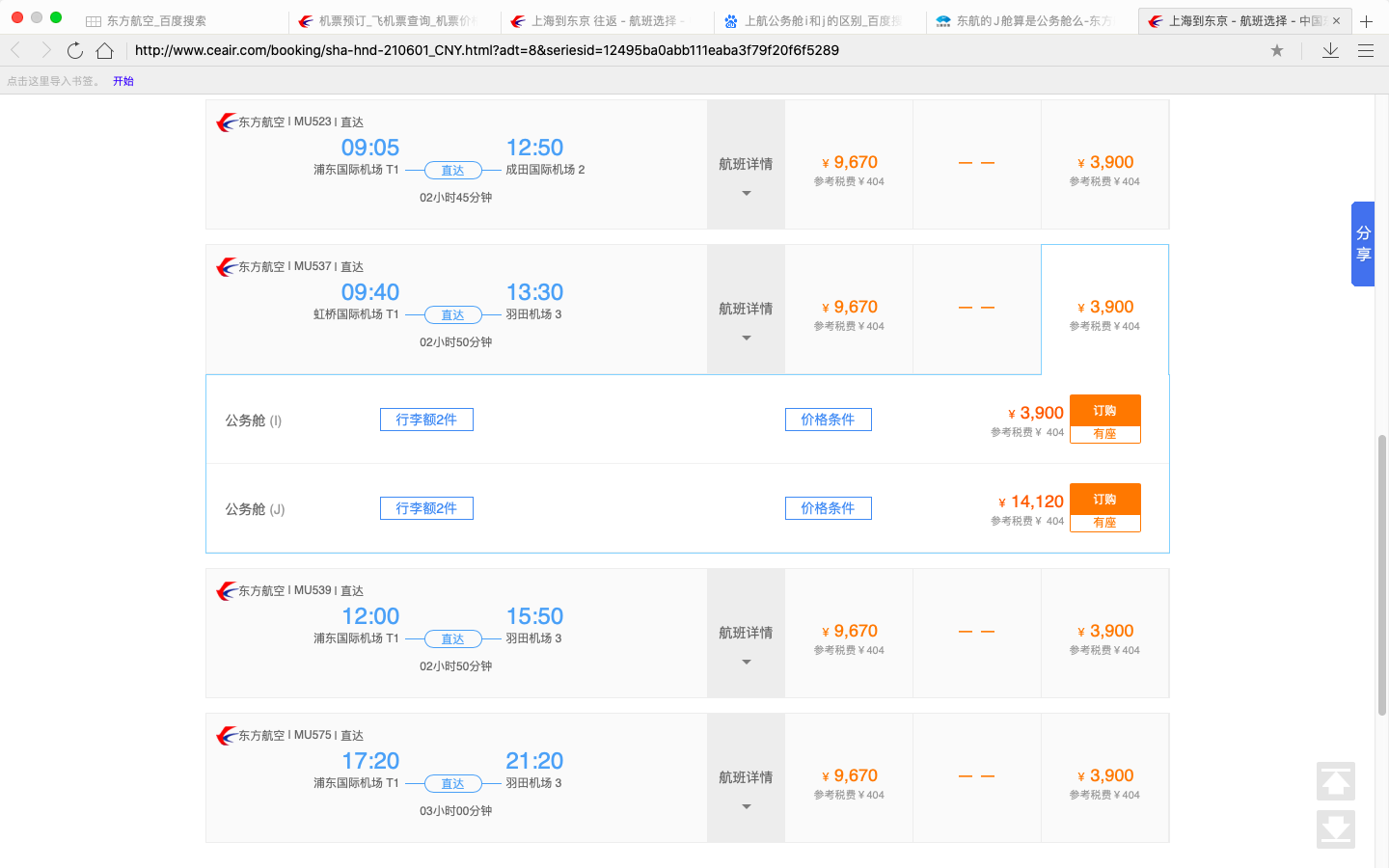Go forward with the browser forward arrow

45,50
